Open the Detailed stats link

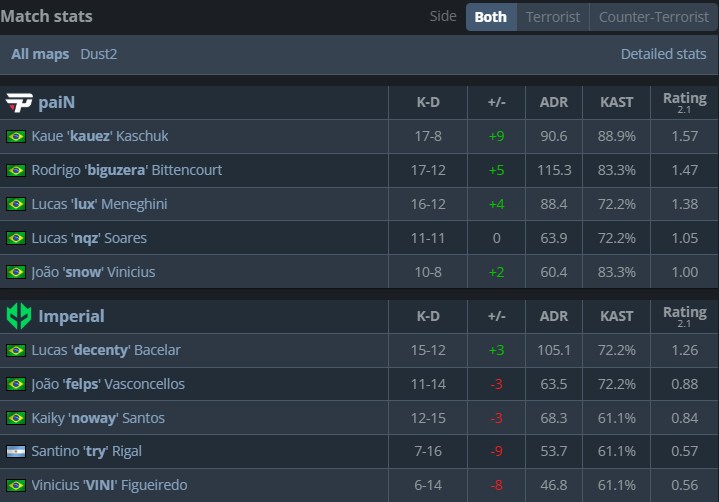[663, 54]
